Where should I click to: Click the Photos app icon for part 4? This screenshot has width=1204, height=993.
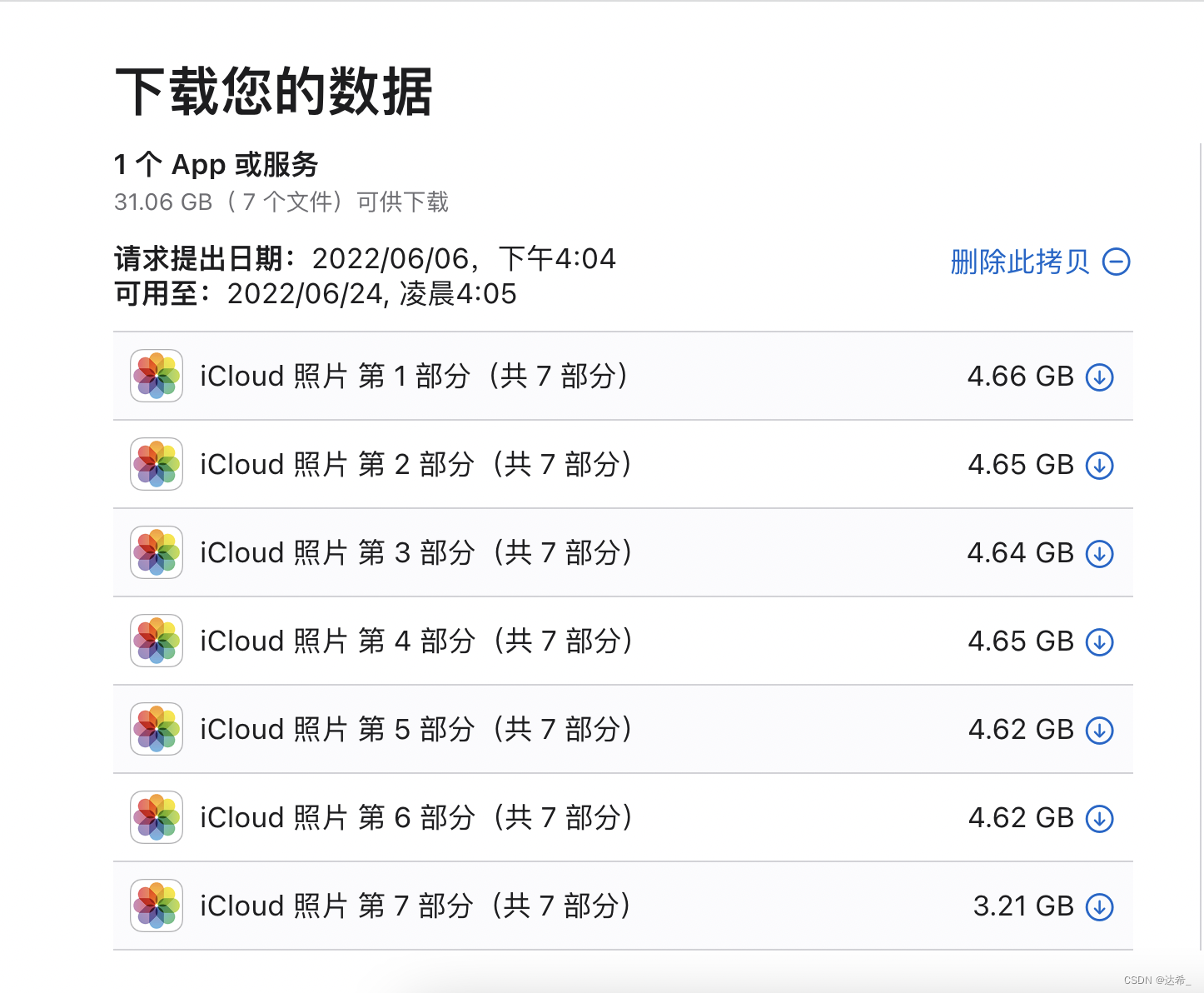pos(157,641)
